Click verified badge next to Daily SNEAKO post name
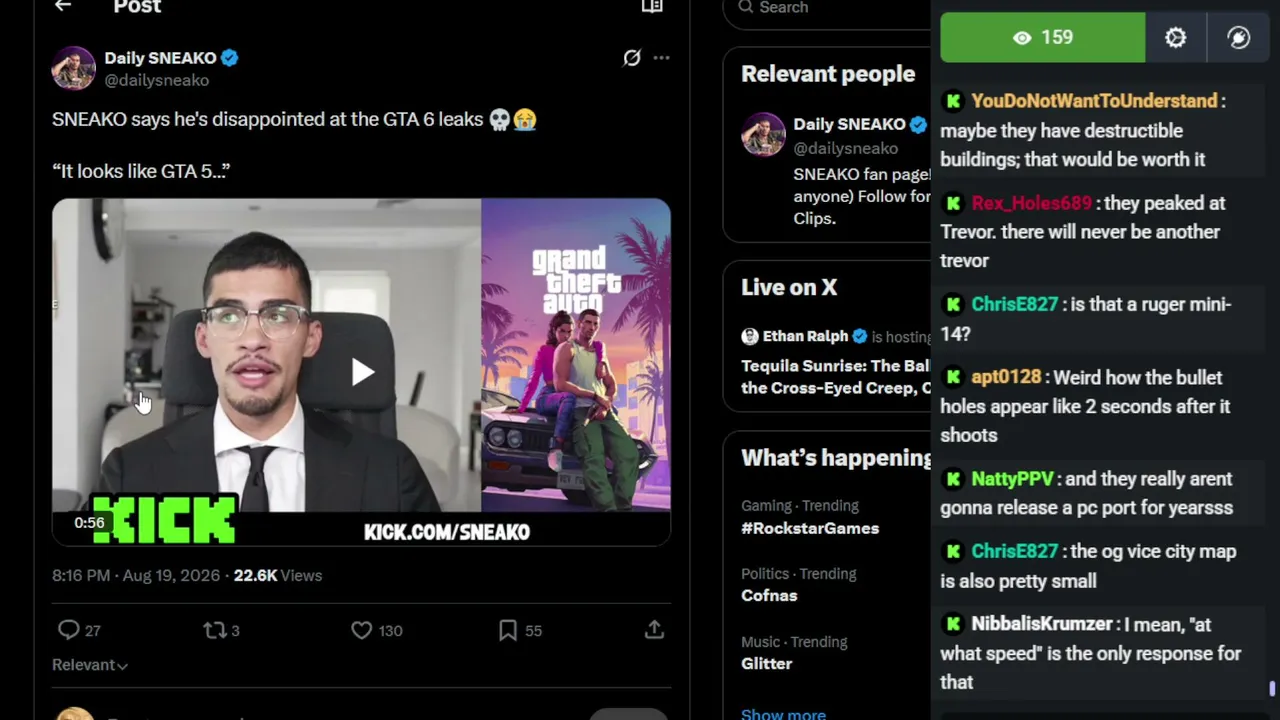 pos(230,58)
